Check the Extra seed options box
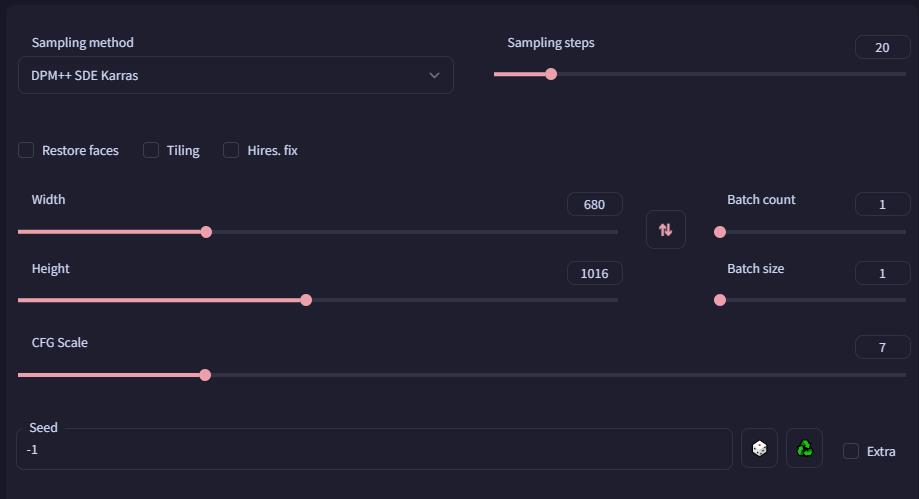This screenshot has height=499, width=919. coord(850,451)
